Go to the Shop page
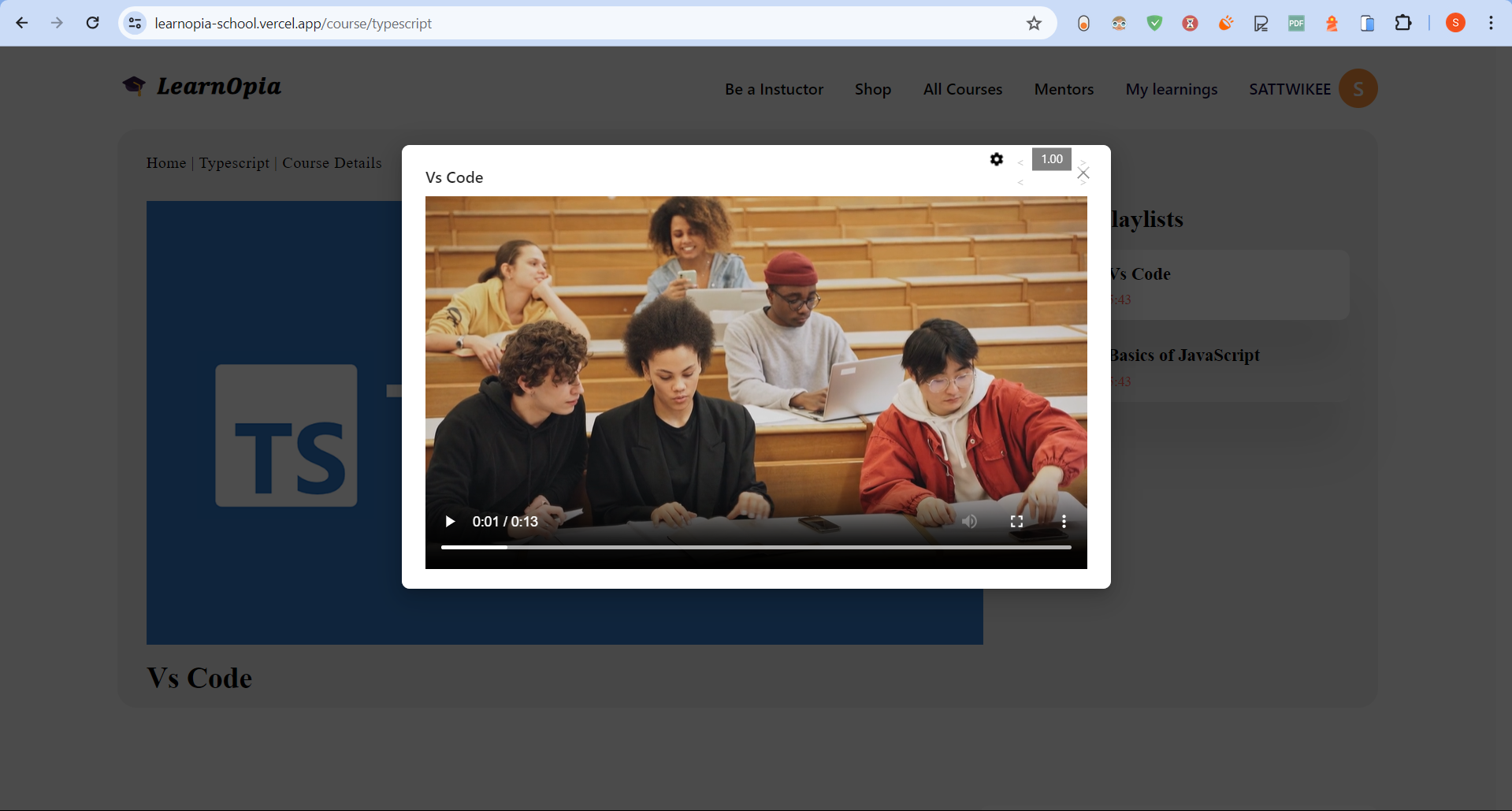The width and height of the screenshot is (1512, 811). click(x=873, y=89)
